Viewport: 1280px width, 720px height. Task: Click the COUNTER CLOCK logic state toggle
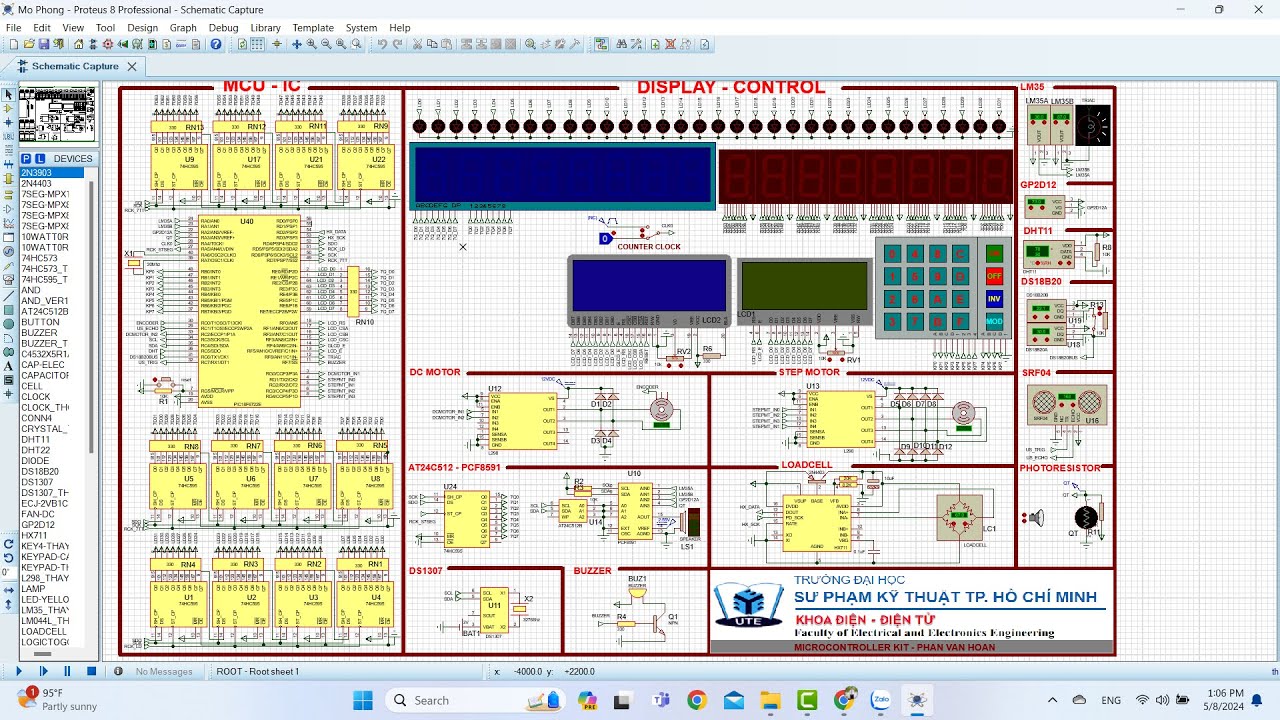(x=605, y=239)
